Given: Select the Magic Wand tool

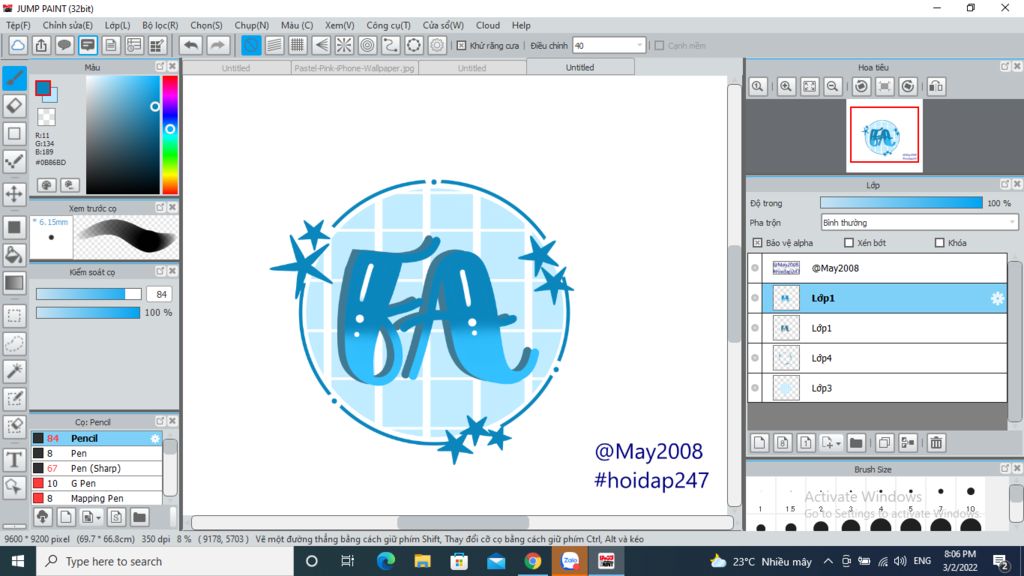Looking at the screenshot, I should (x=14, y=371).
